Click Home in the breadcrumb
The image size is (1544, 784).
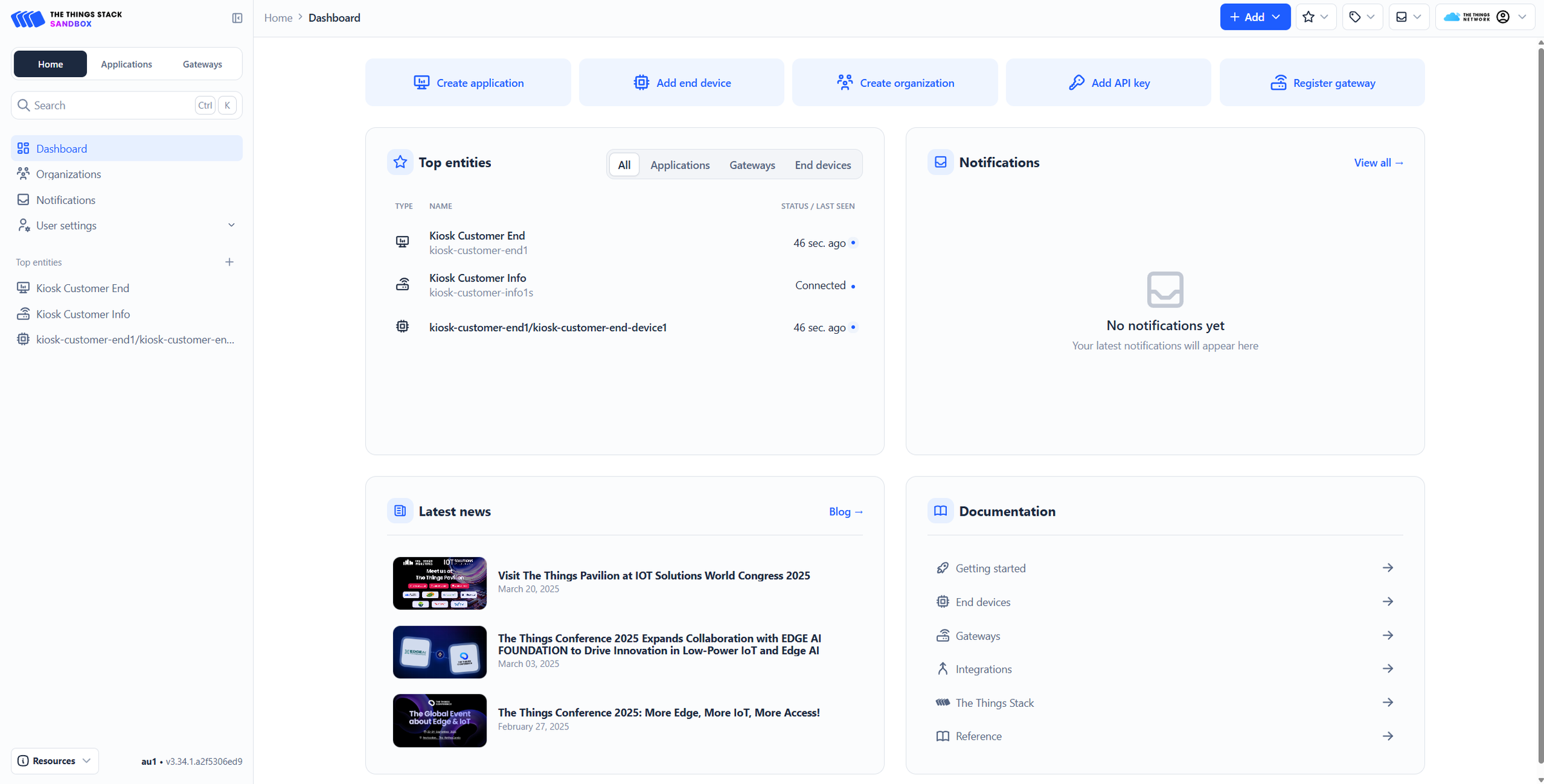click(x=278, y=18)
